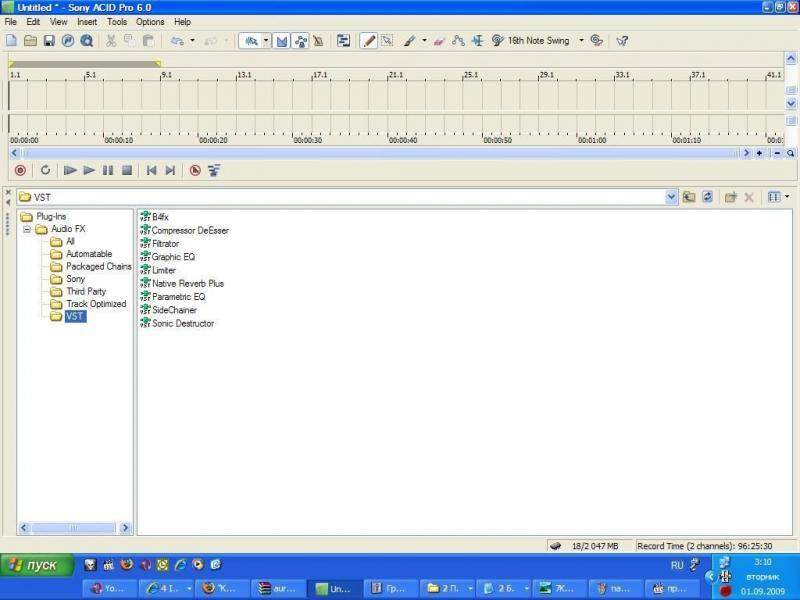Open the Insert menu
This screenshot has height=600, width=800.
(x=87, y=21)
